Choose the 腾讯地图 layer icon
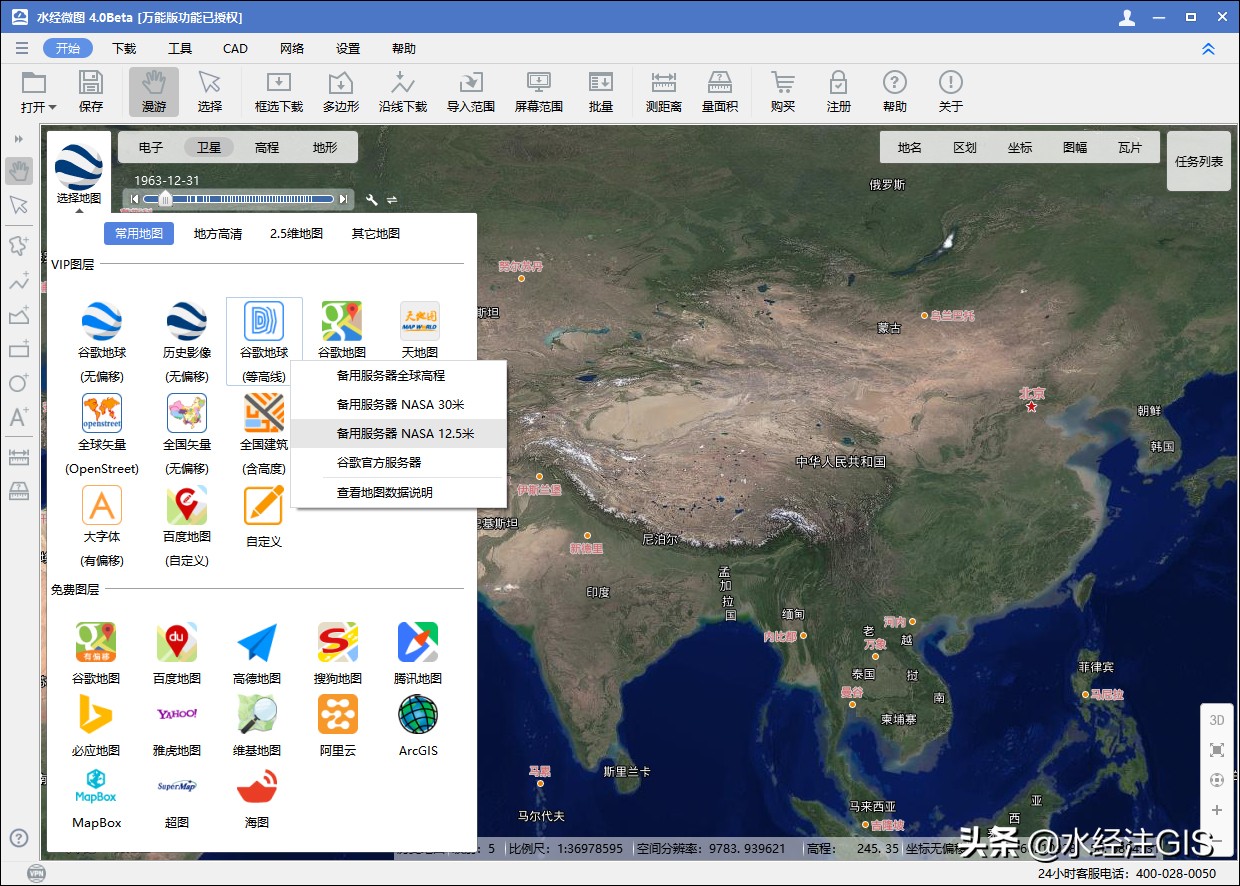This screenshot has width=1240, height=886. (418, 642)
